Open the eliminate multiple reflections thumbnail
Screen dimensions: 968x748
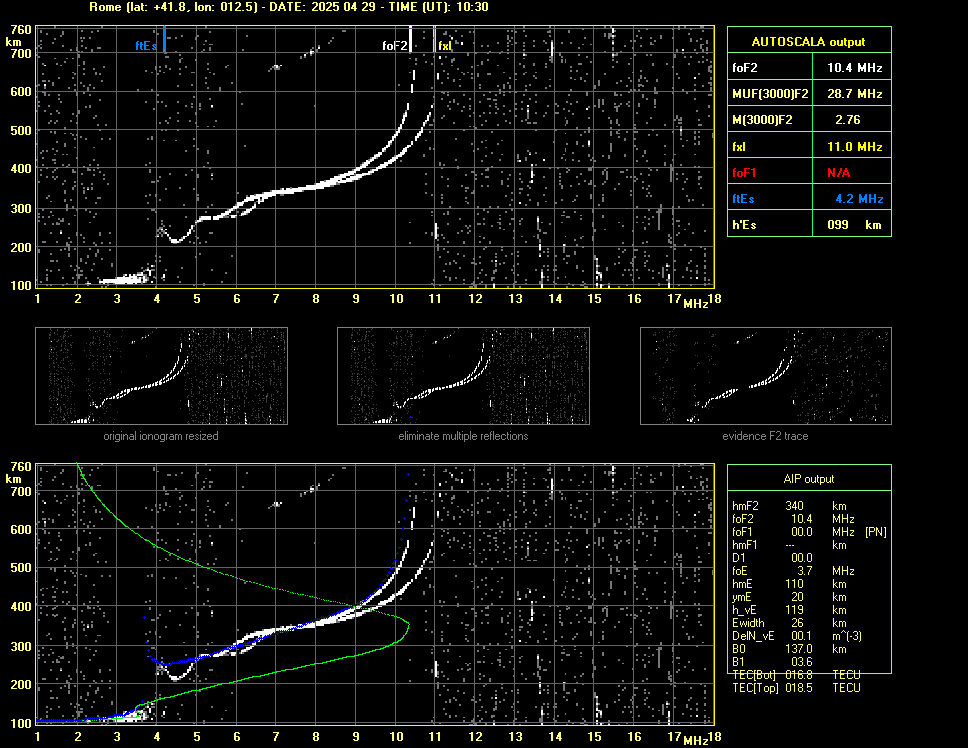click(x=463, y=376)
